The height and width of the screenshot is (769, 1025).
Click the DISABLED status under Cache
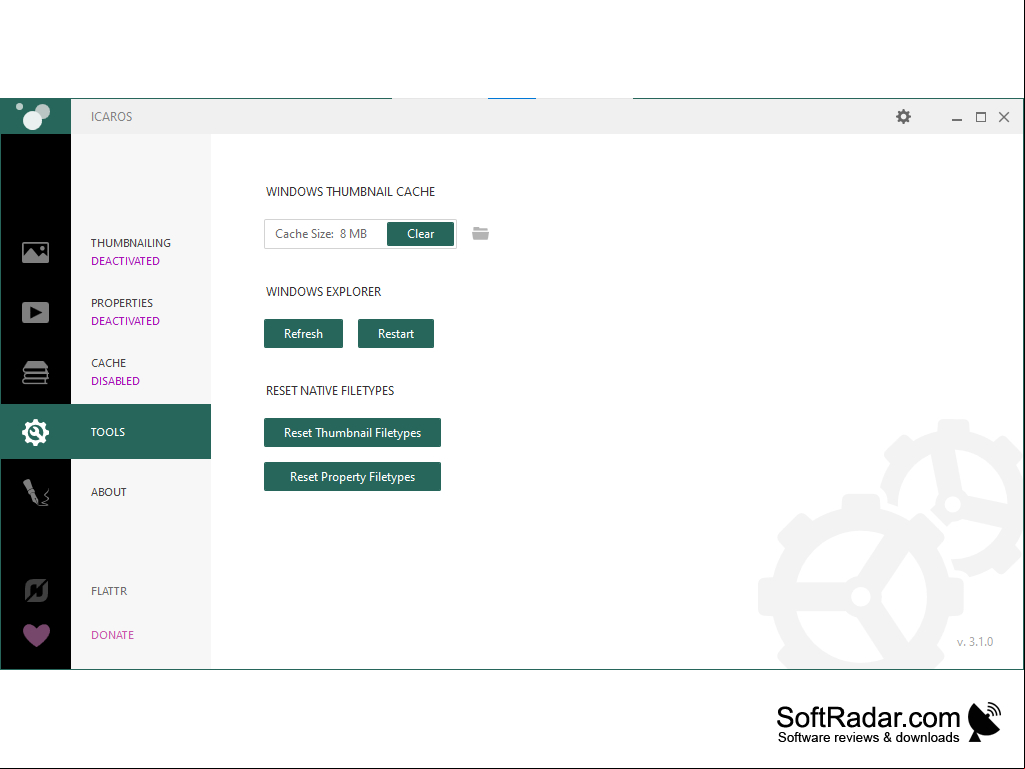(x=115, y=381)
